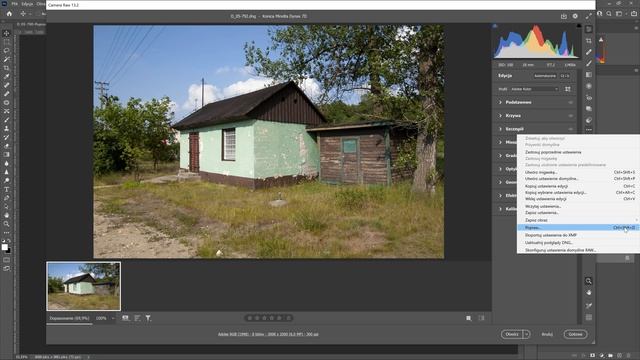Toggle the color sampler tool in Camera Raw

[x=589, y=306]
